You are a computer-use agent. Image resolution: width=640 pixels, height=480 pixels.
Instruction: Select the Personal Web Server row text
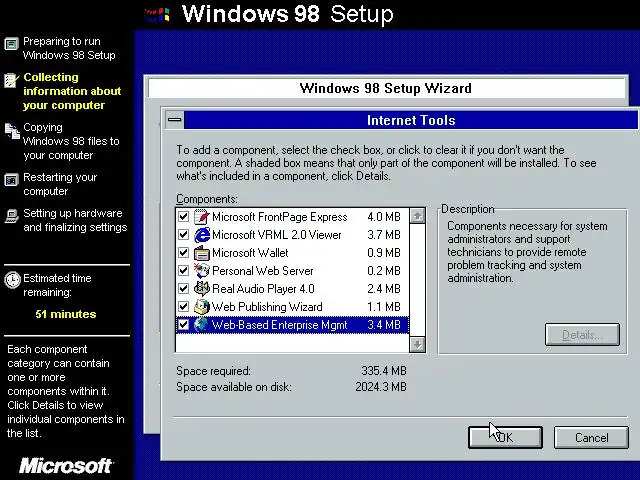pyautogui.click(x=262, y=271)
